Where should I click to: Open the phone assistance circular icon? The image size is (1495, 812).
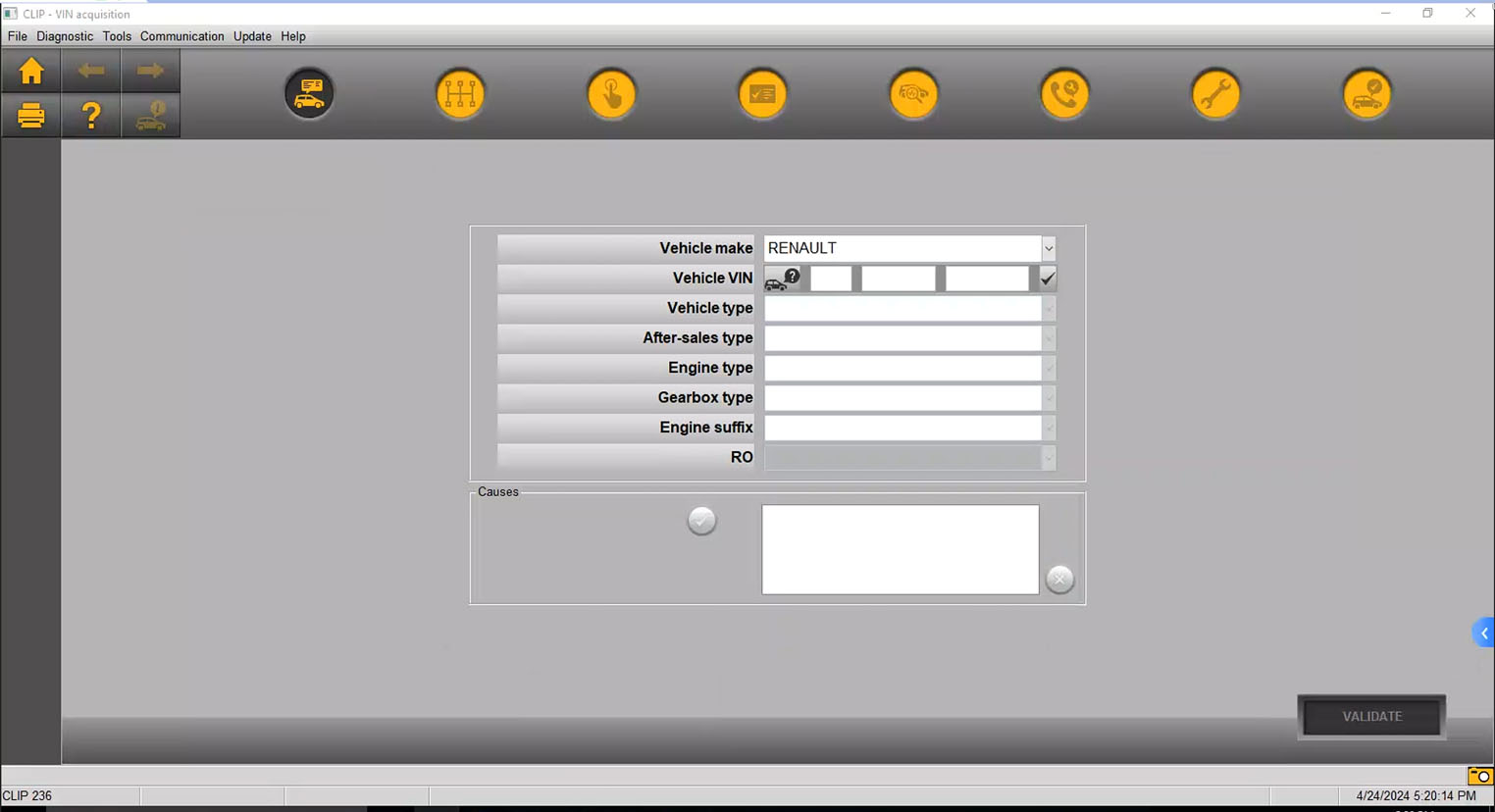tap(1064, 94)
